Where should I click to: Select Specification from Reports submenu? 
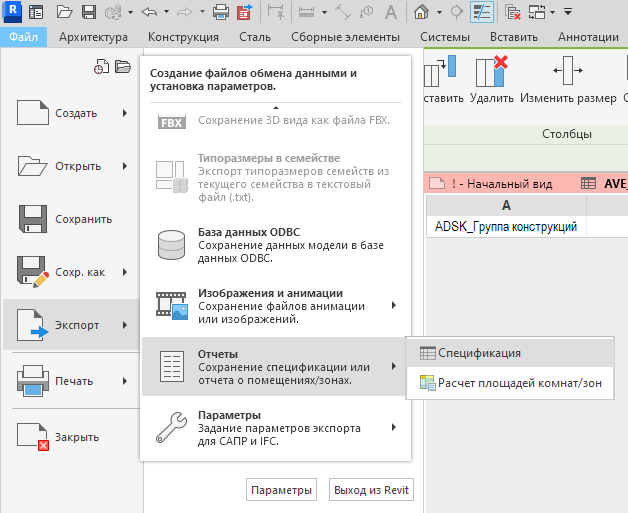(478, 353)
